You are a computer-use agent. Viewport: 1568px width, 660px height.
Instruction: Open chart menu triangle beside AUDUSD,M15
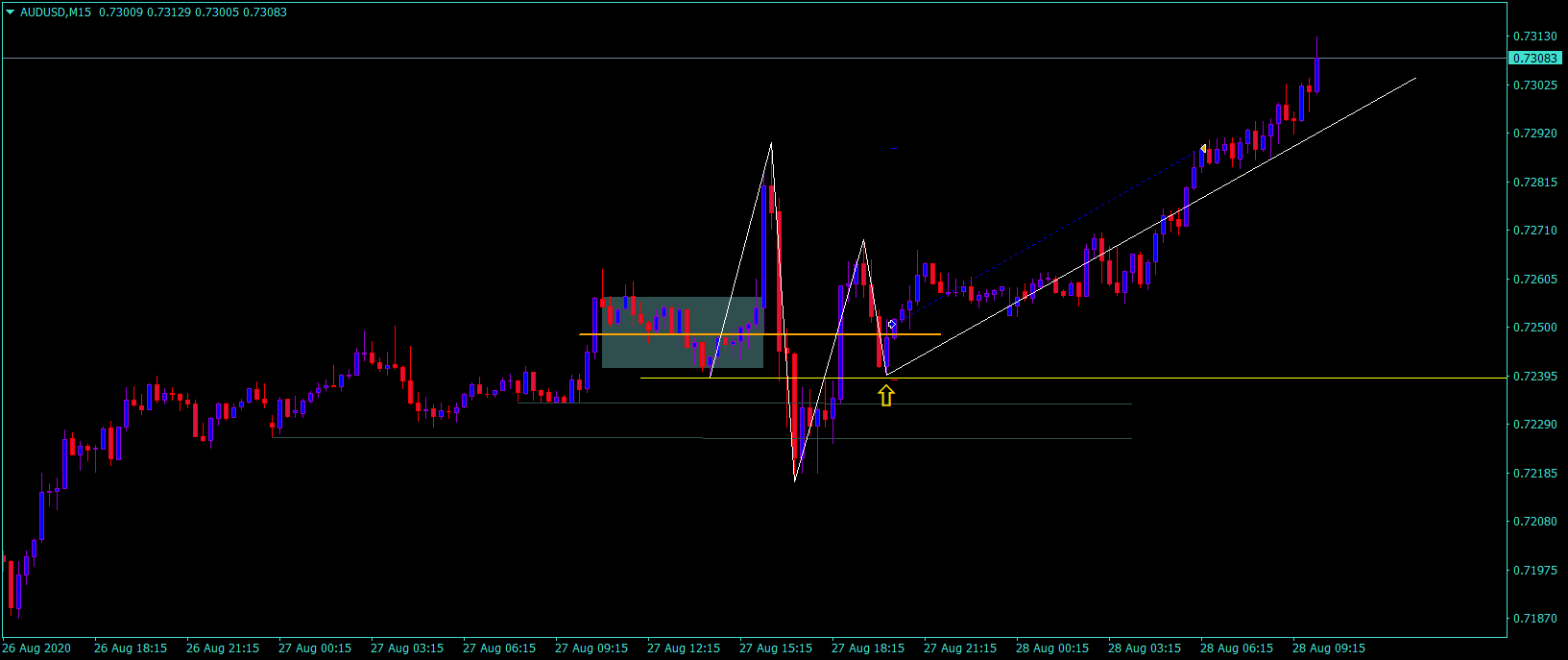click(11, 12)
